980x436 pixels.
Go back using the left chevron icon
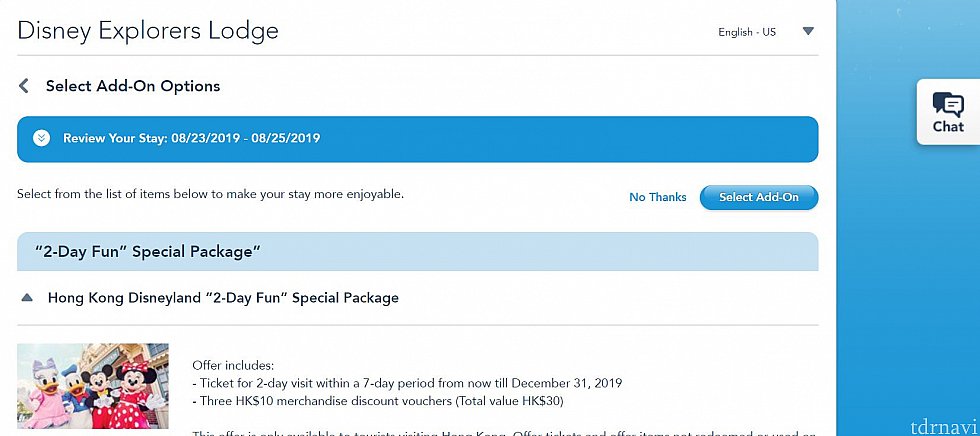pyautogui.click(x=24, y=86)
